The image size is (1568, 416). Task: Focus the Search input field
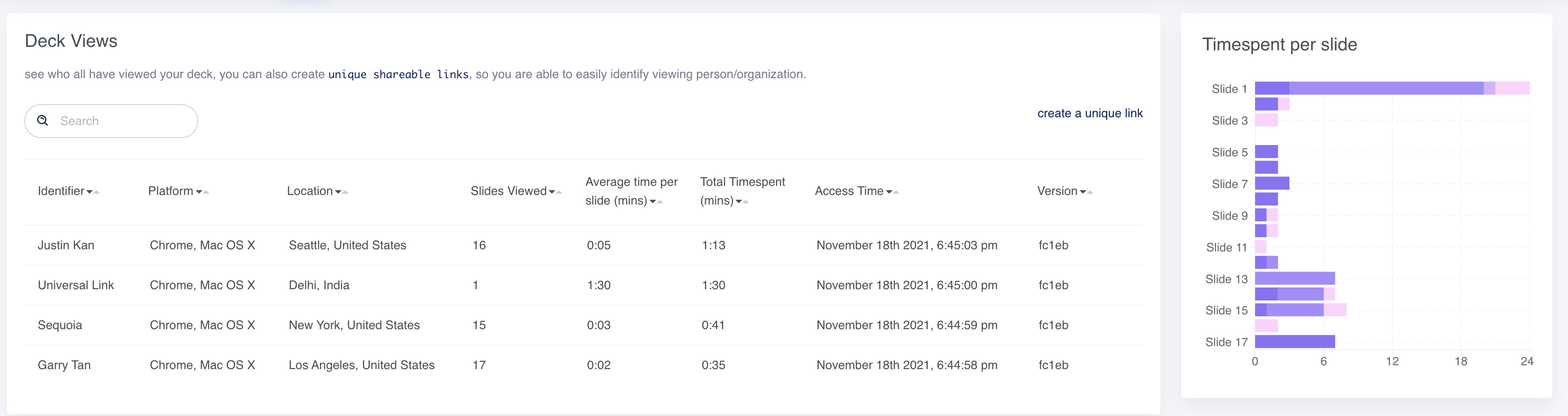(122, 121)
